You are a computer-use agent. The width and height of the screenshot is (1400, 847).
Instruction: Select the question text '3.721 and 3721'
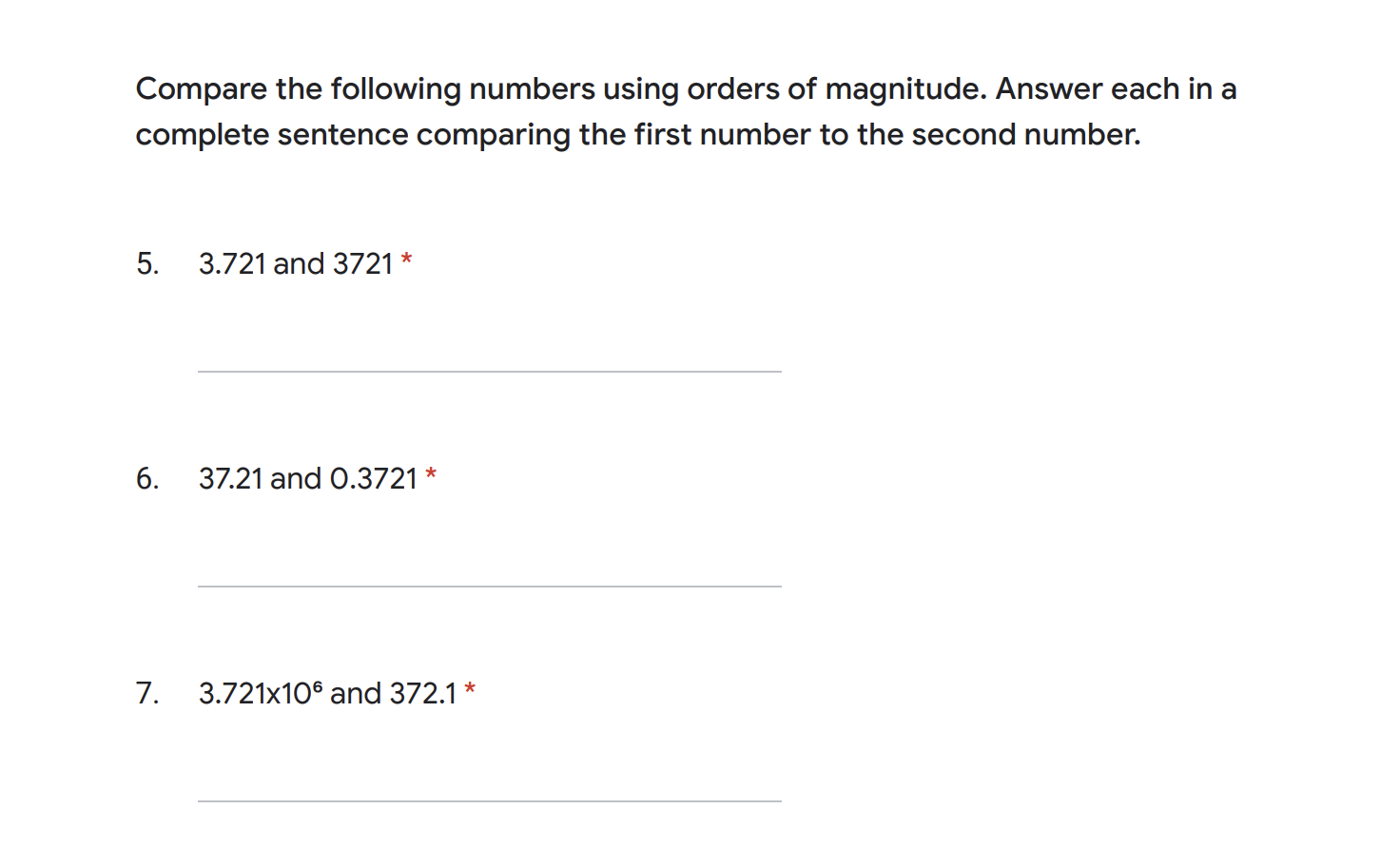coord(295,263)
